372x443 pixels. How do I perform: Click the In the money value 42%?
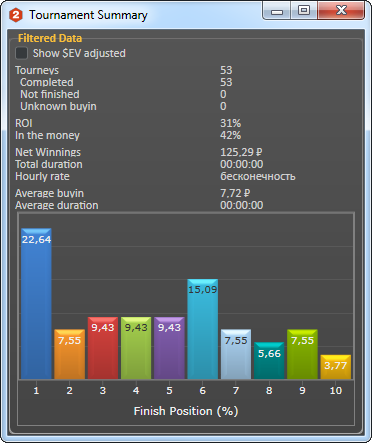tap(231, 135)
